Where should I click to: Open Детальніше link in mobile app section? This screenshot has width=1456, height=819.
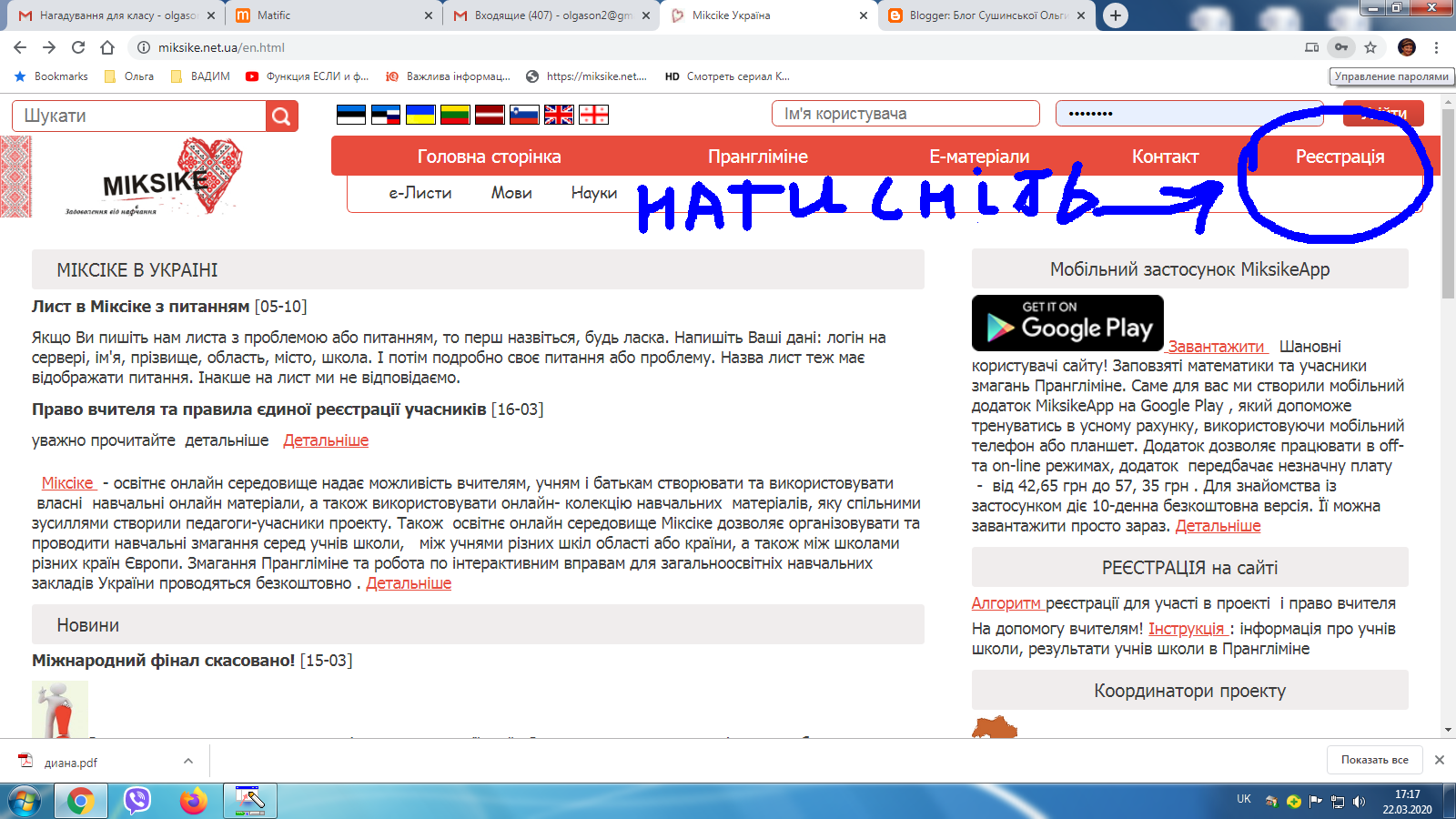(x=1218, y=526)
